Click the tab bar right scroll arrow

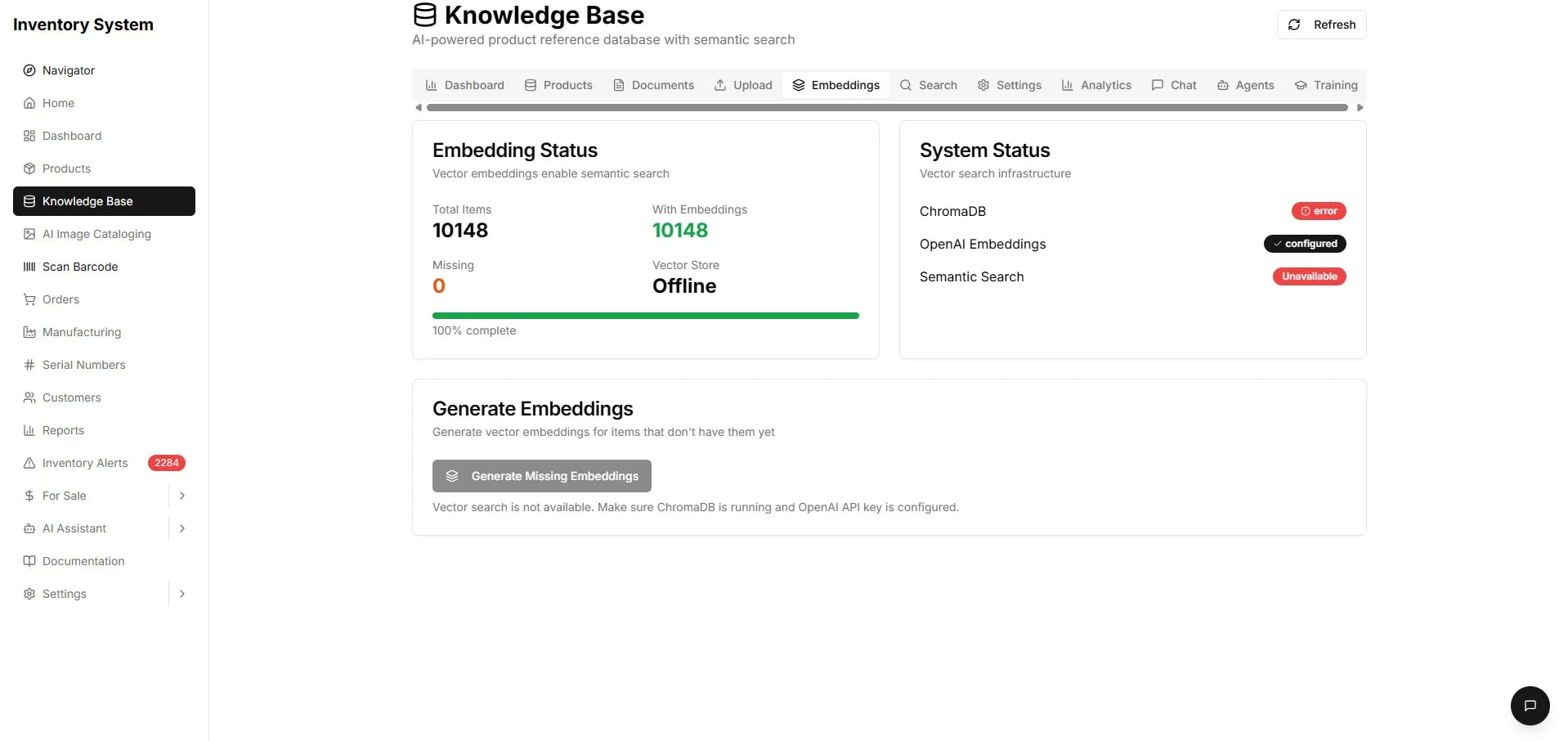coord(1360,108)
